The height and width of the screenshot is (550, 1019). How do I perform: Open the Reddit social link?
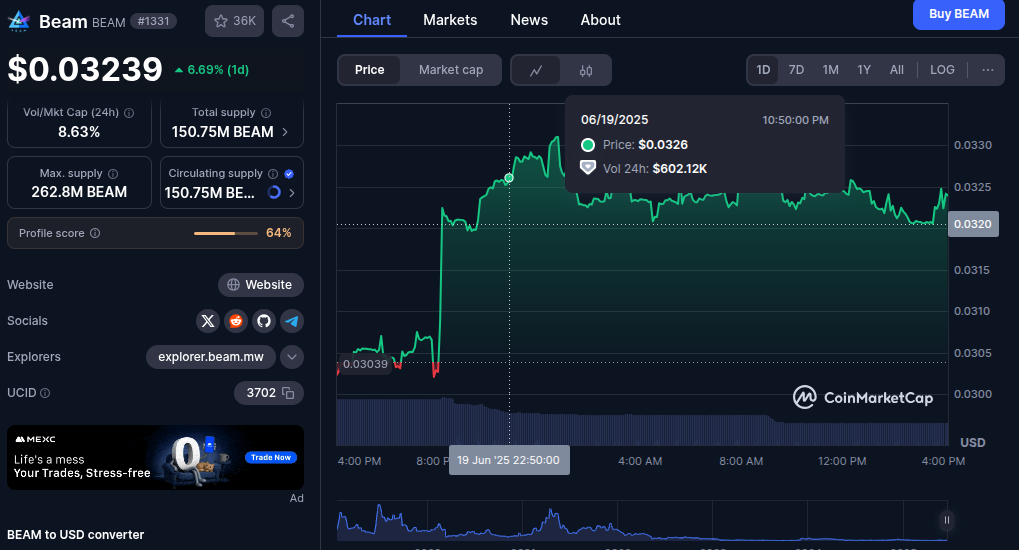point(236,321)
